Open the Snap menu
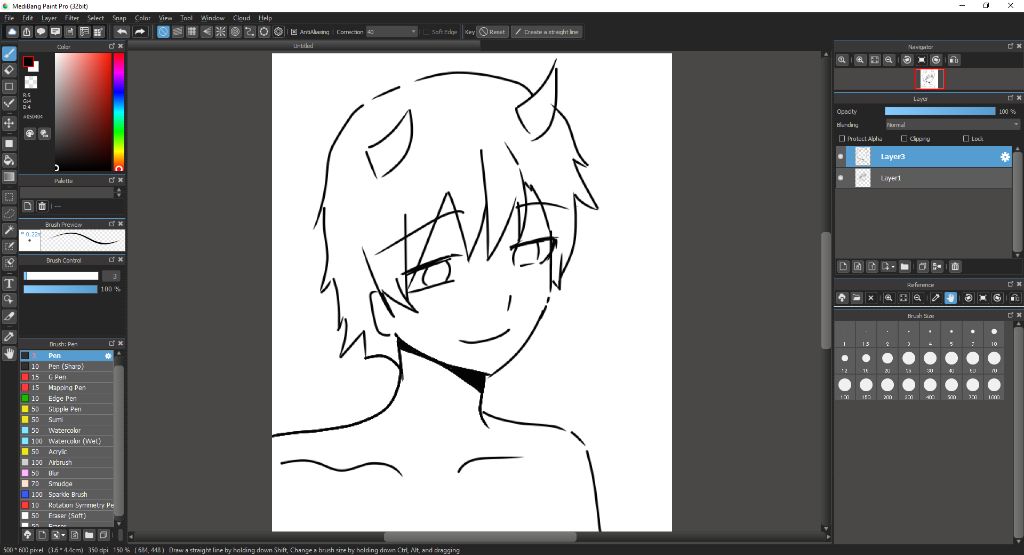This screenshot has height=555, width=1024. pos(120,18)
